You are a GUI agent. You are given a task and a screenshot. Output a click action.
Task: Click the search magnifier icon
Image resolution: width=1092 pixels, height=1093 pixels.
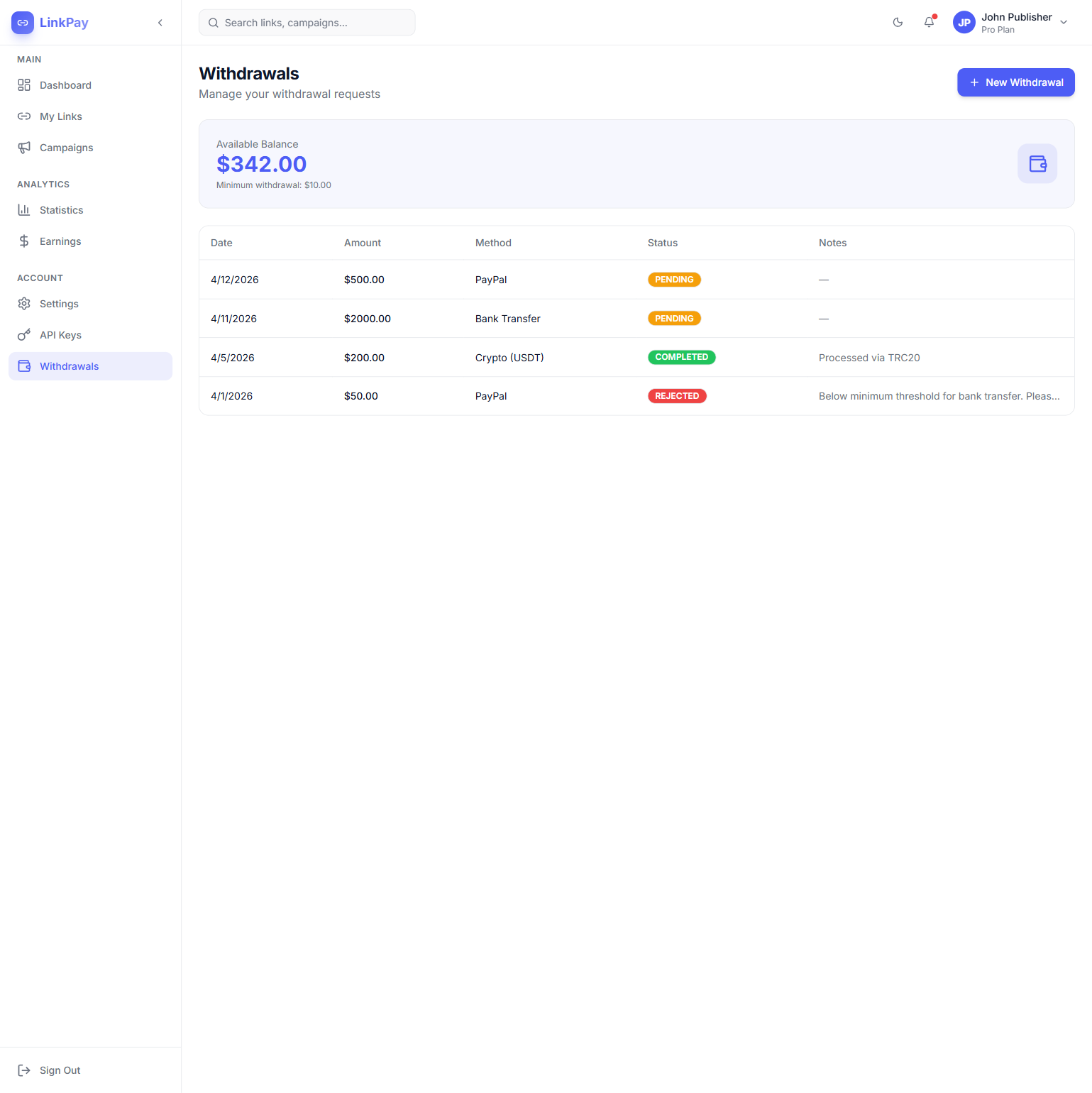[213, 23]
